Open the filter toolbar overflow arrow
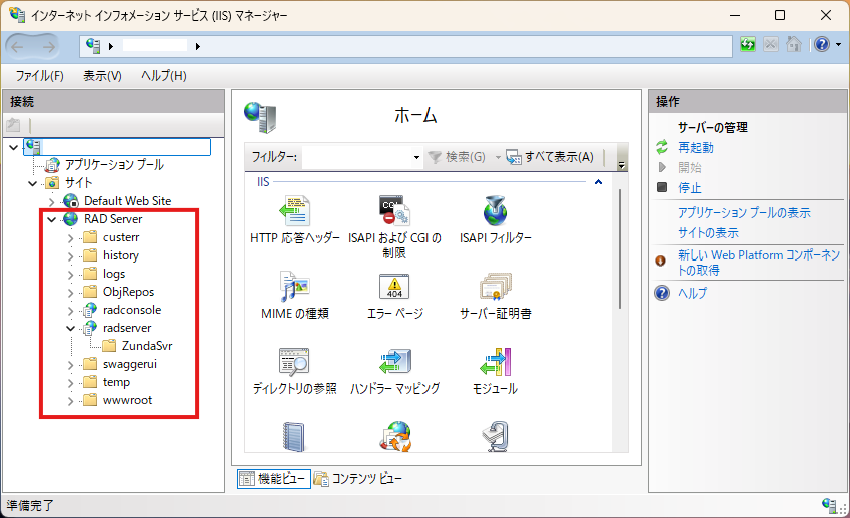This screenshot has height=518, width=850. coord(621,165)
